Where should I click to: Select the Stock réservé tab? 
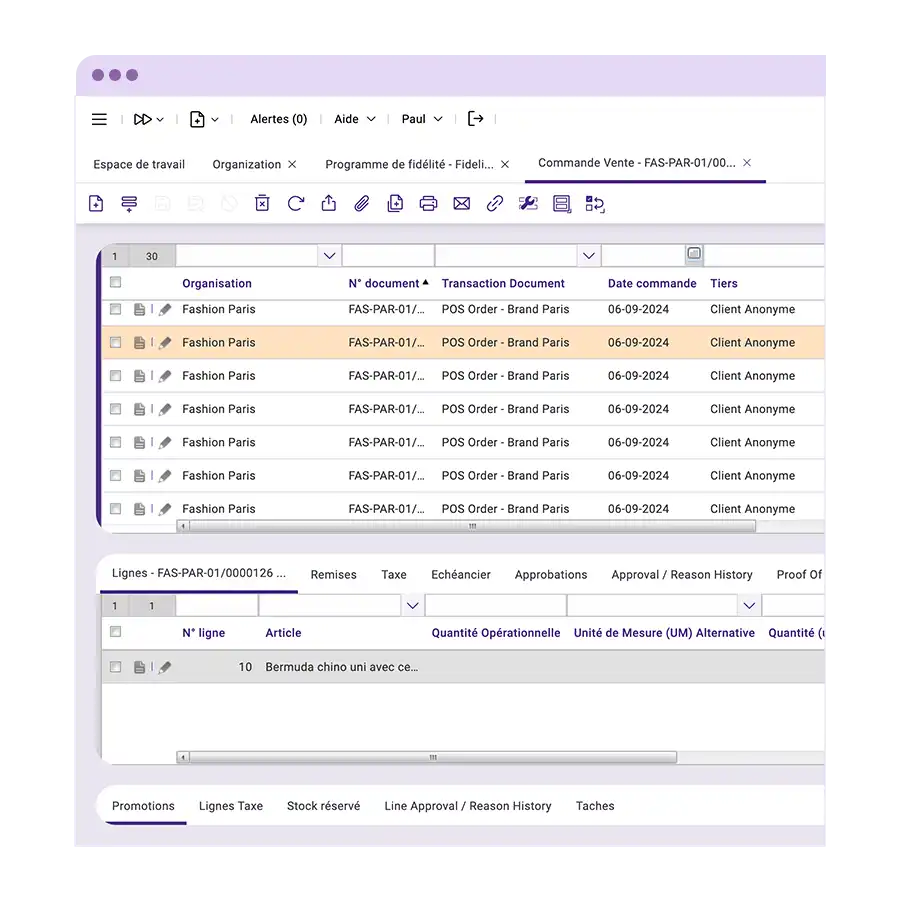(324, 806)
